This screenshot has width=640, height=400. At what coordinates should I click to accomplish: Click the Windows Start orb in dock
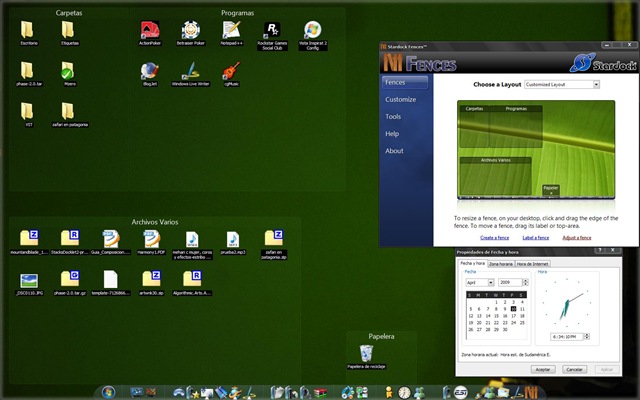[x=108, y=392]
